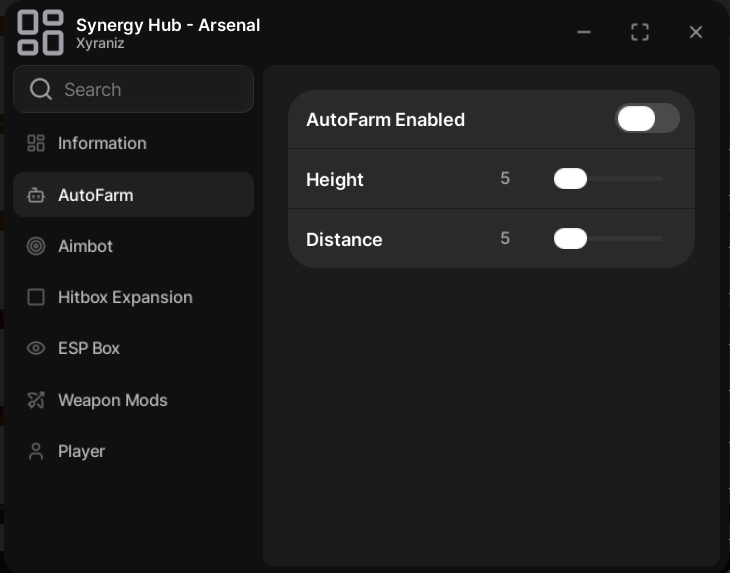Click the Weapon Mods swords icon
Screen dimensions: 730x573
click(36, 400)
